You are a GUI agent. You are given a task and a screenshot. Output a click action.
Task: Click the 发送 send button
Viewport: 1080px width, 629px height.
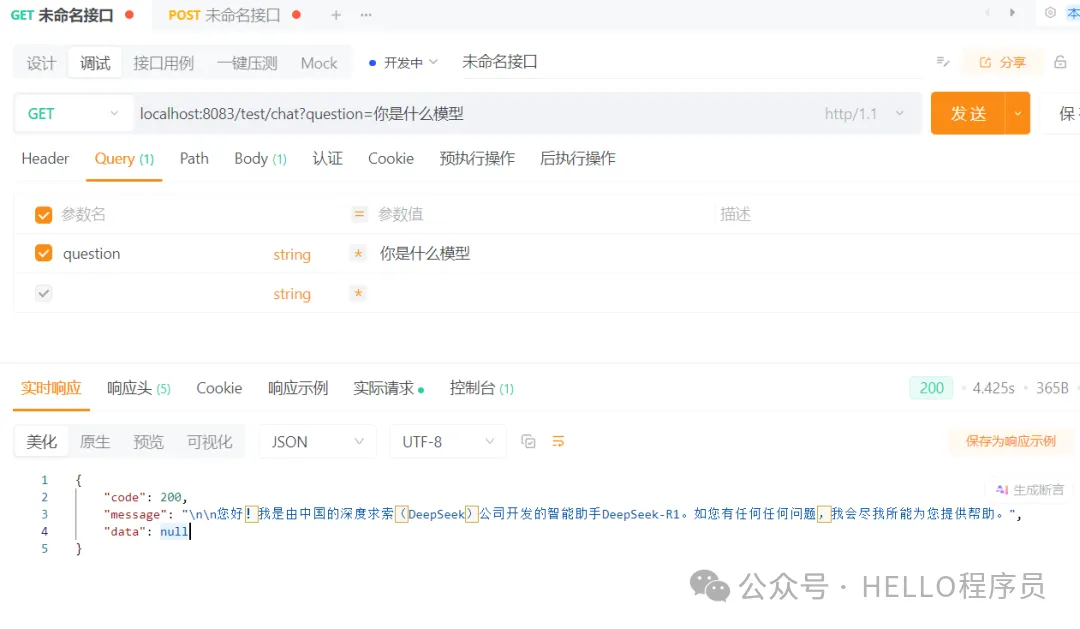(966, 113)
